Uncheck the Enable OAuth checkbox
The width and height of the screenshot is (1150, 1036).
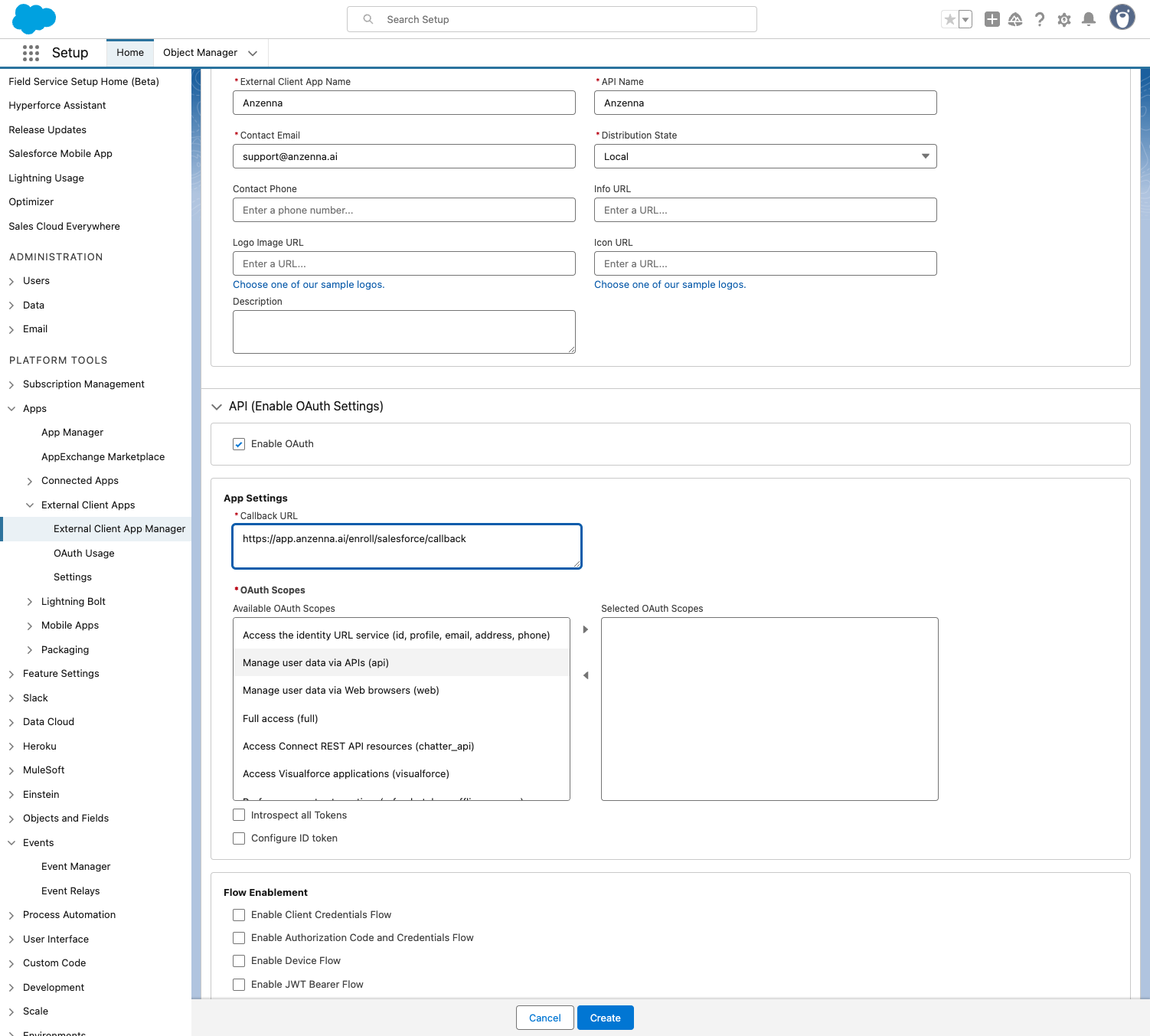pos(239,444)
